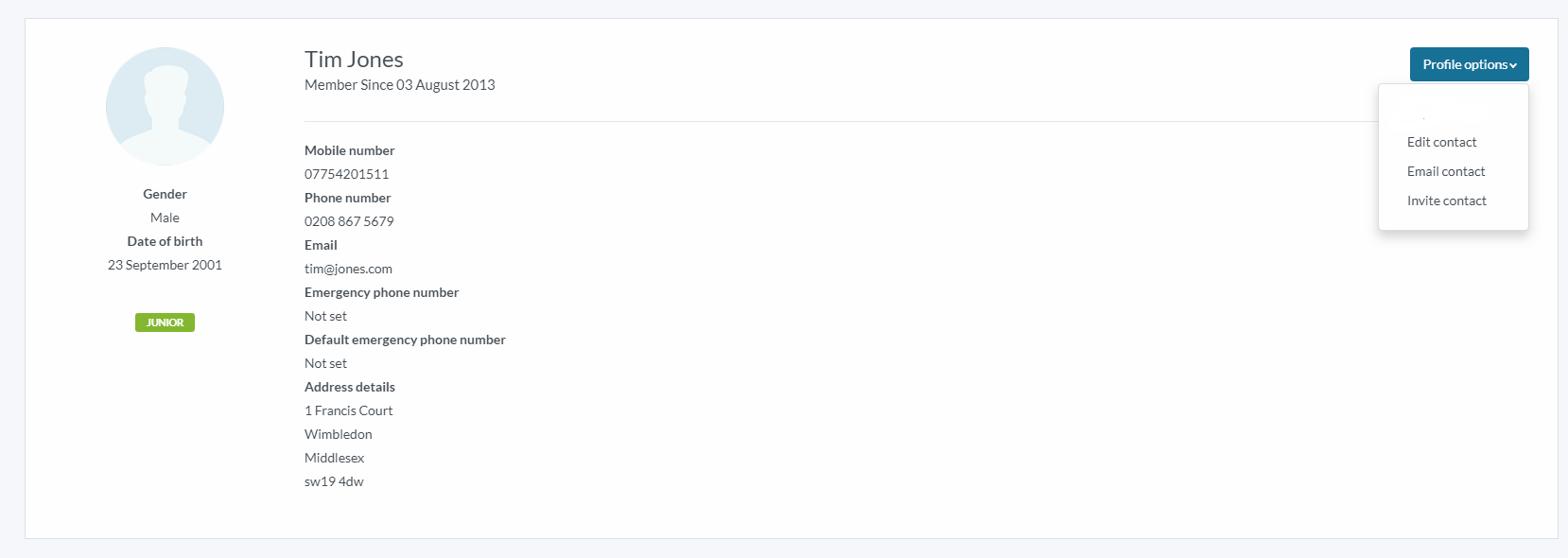Click the 1 Francis Court address line

348,410
